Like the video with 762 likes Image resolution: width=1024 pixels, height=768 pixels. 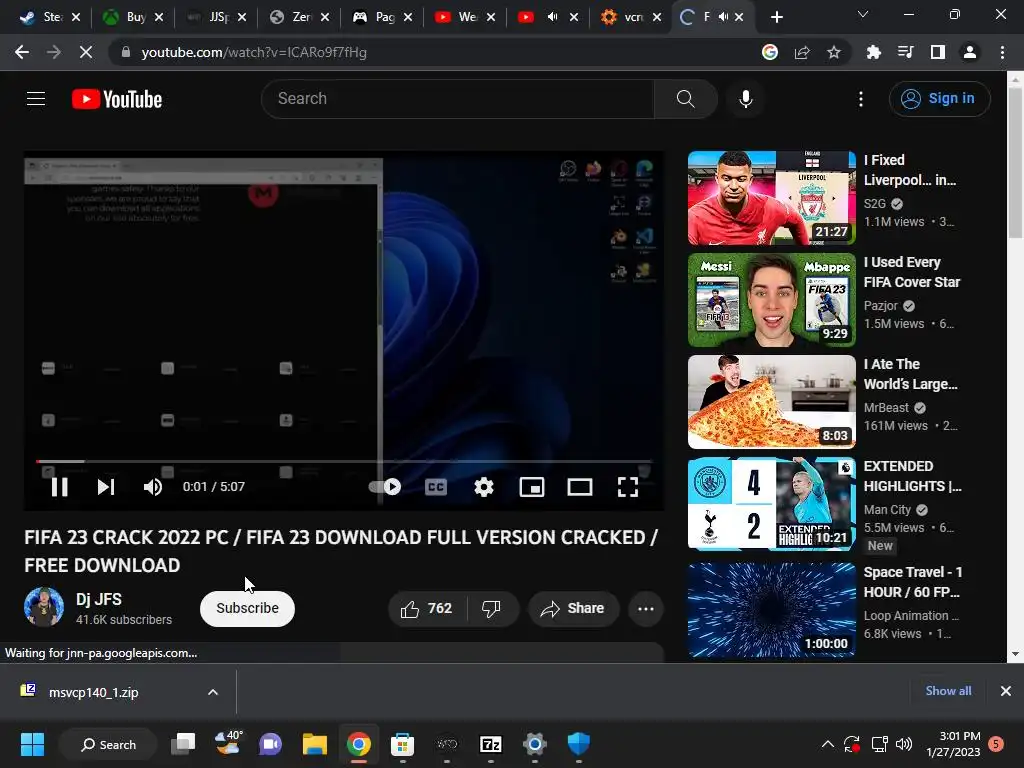point(428,609)
